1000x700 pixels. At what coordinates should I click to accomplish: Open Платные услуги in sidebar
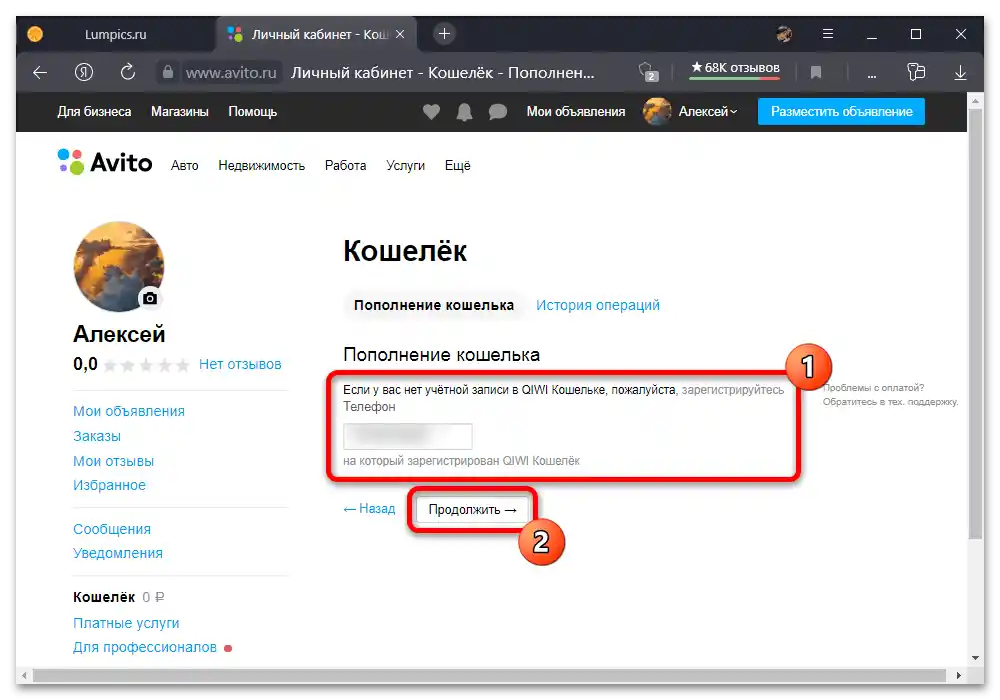(126, 623)
